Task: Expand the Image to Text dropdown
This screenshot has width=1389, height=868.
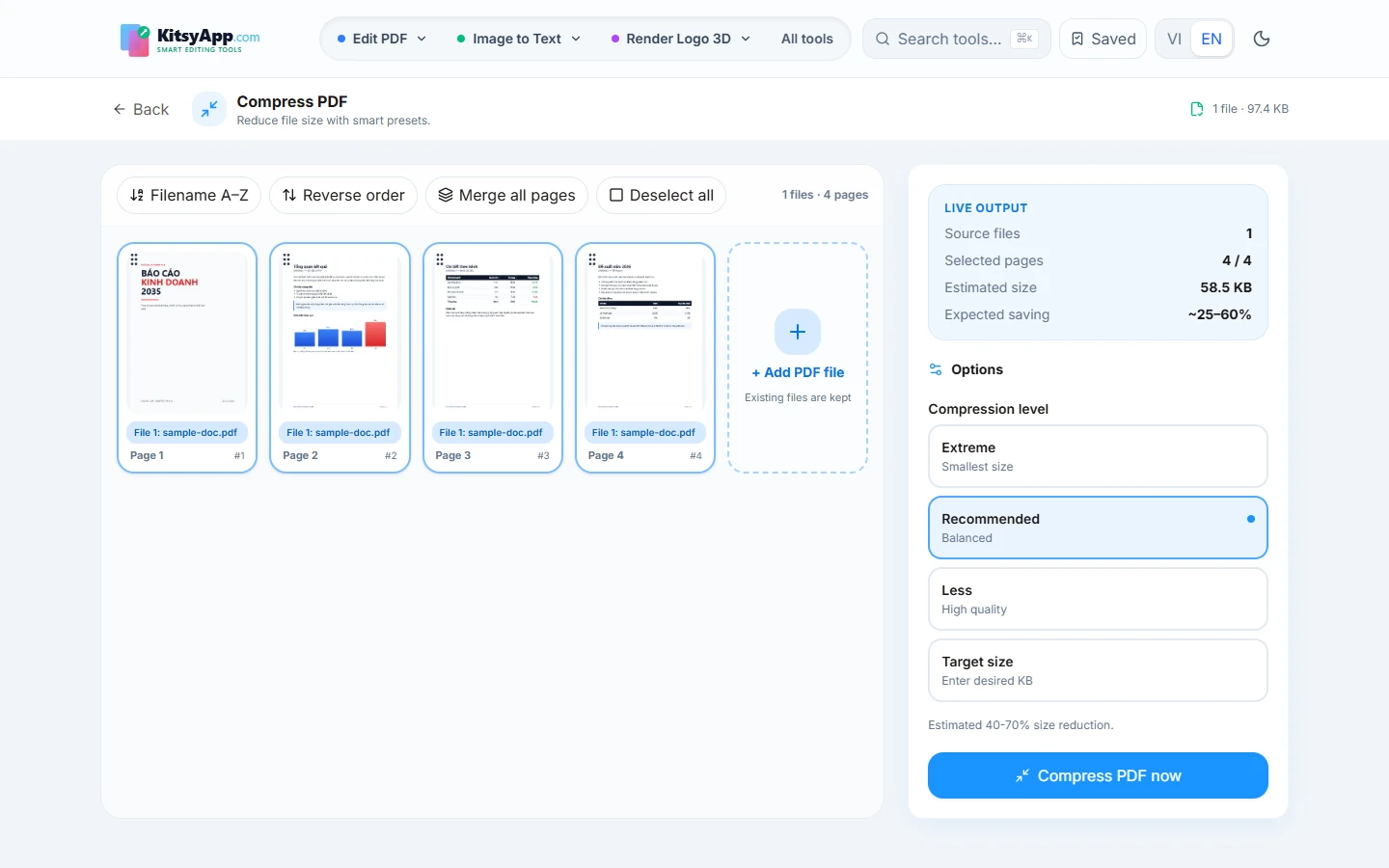Action: pyautogui.click(x=519, y=39)
